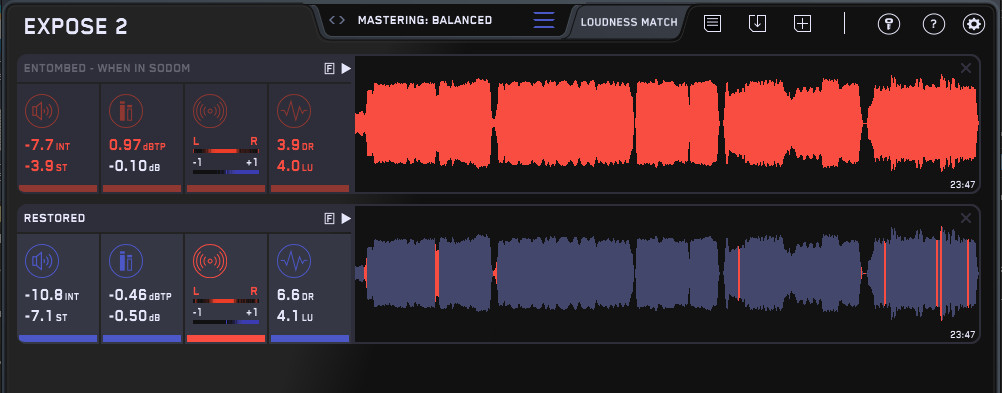Select the -7.7 INT loudness value

click(x=47, y=146)
